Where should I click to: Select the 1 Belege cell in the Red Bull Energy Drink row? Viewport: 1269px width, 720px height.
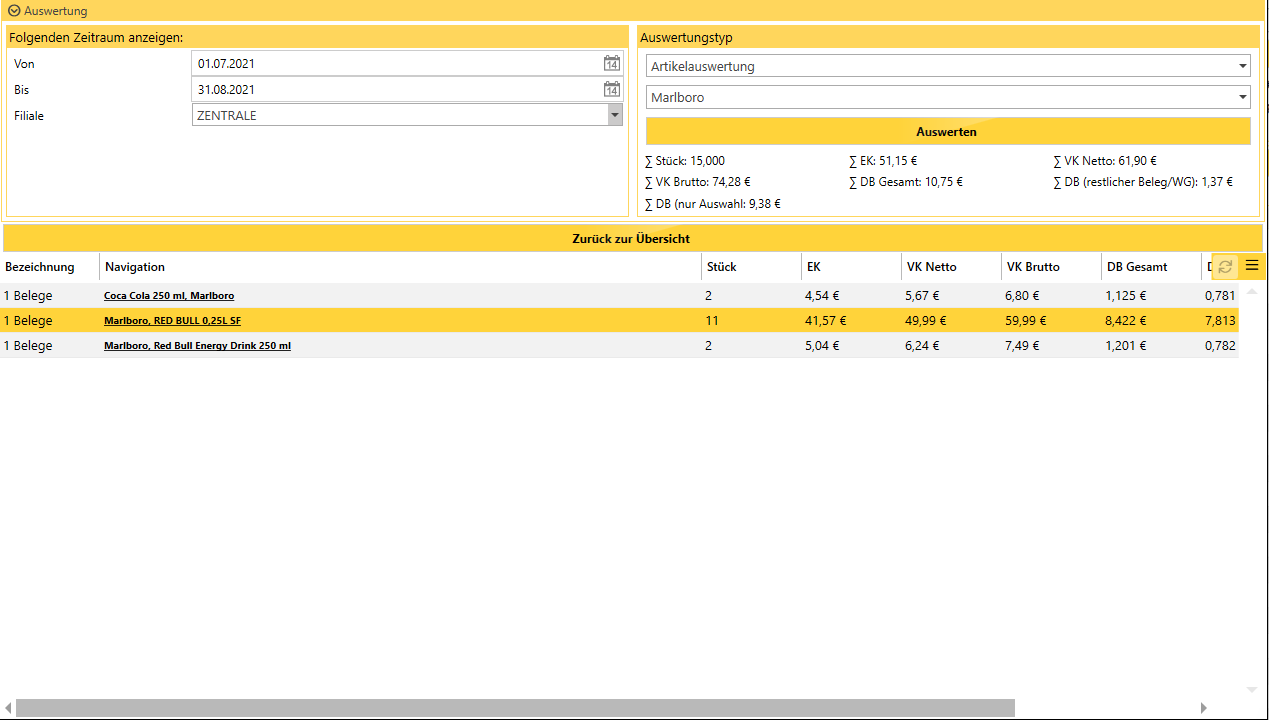click(x=28, y=346)
